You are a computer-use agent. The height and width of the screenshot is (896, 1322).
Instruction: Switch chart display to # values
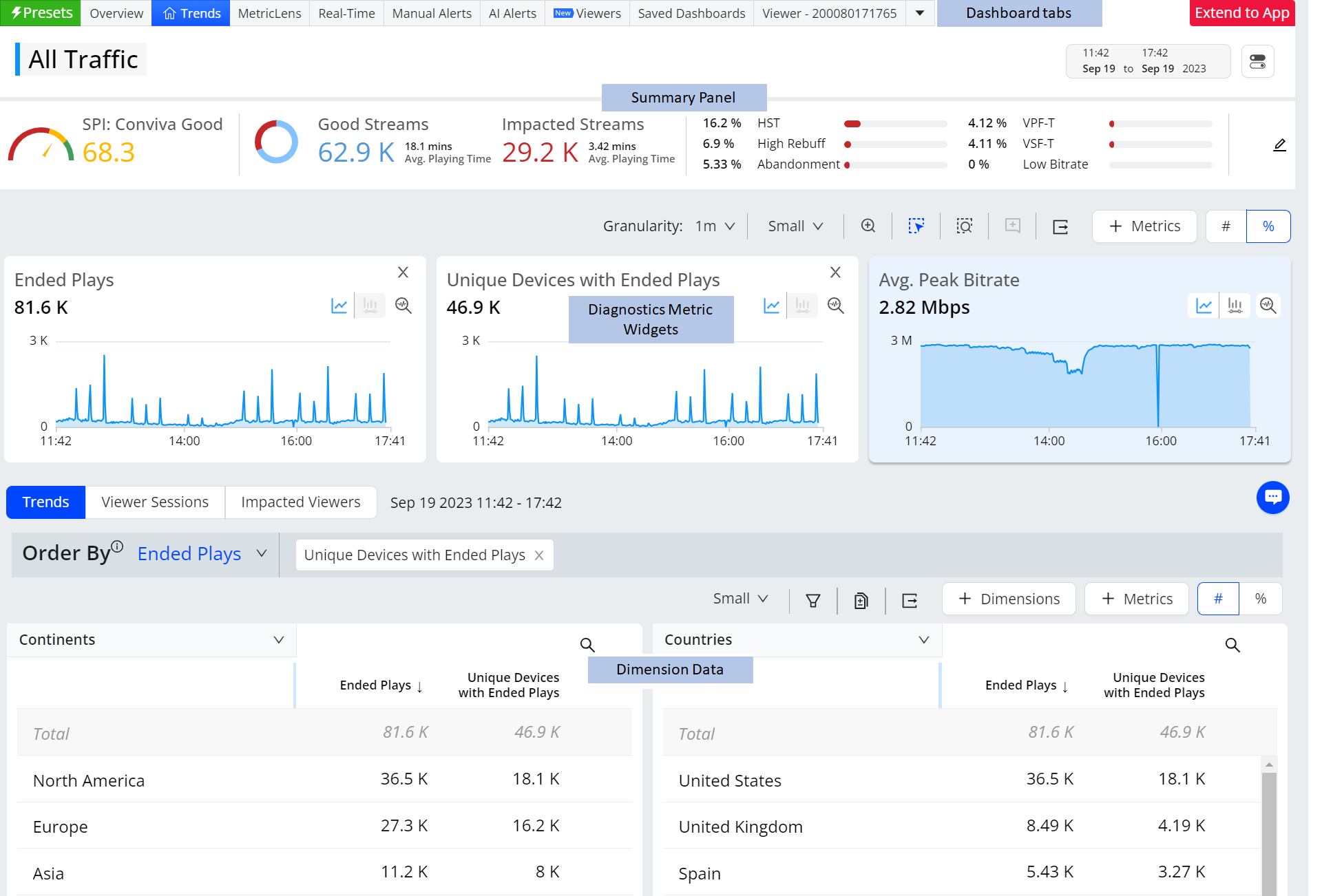pyautogui.click(x=1226, y=226)
